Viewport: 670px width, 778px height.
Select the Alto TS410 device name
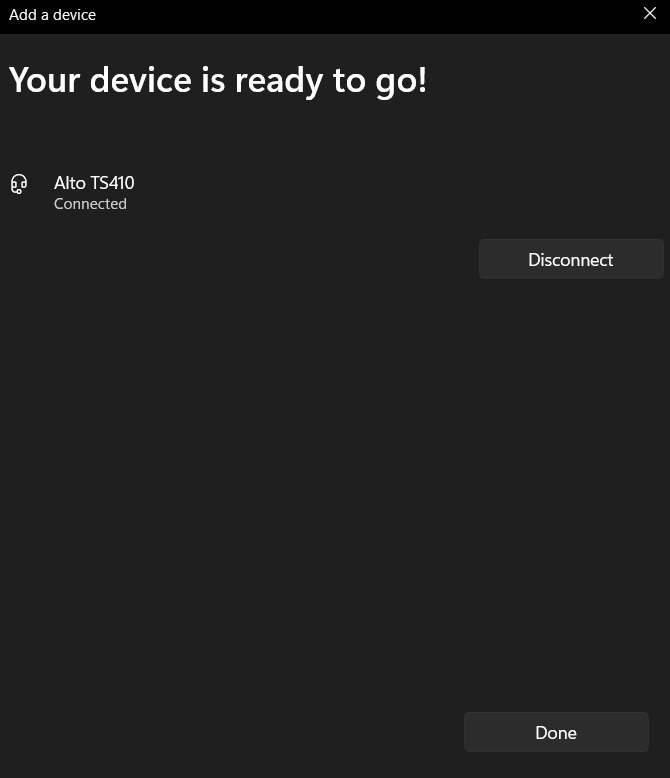point(94,183)
